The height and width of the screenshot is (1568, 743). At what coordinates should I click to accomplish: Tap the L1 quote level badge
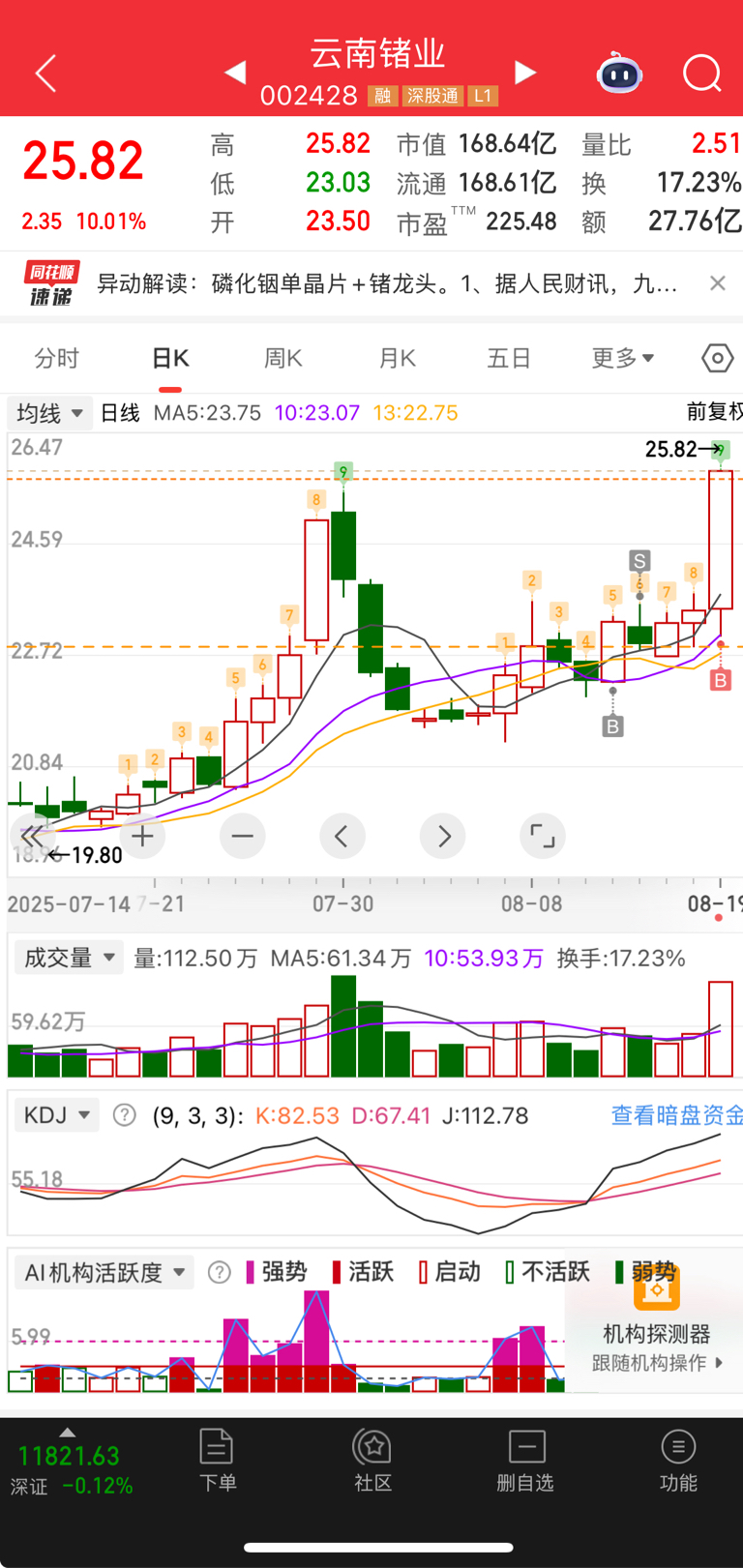pos(483,96)
